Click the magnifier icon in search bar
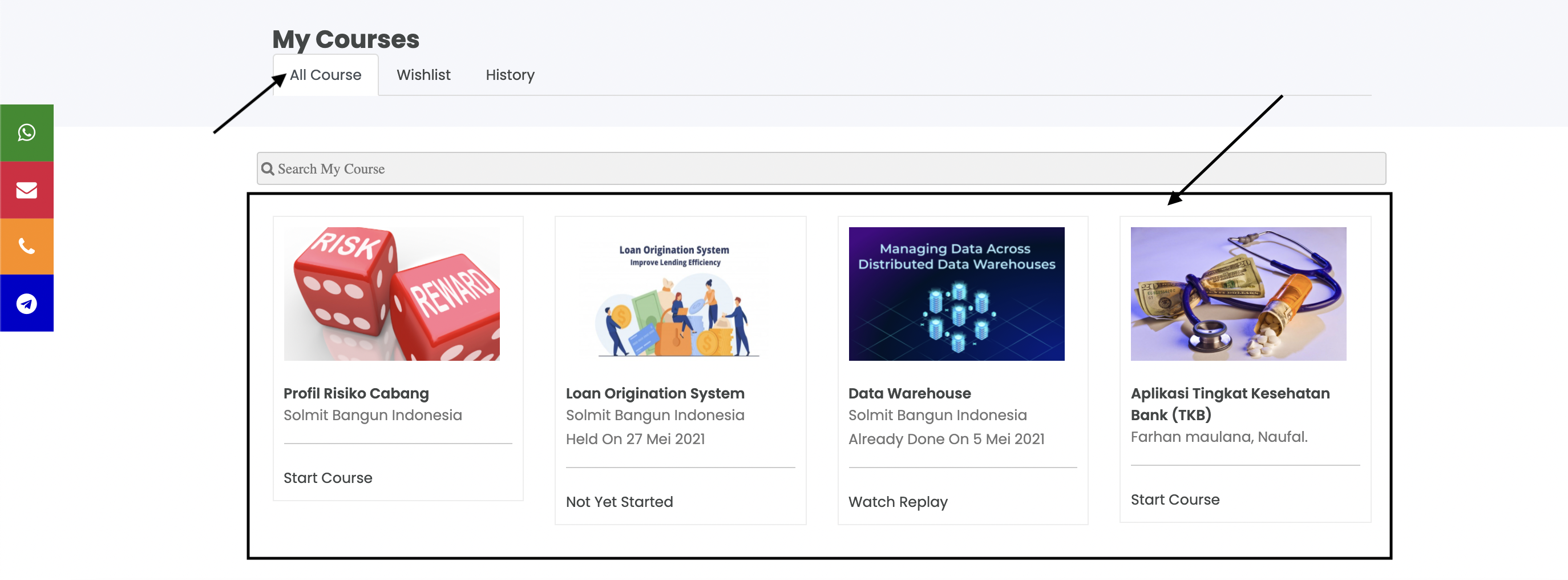This screenshot has height=580, width=1568. 268,169
